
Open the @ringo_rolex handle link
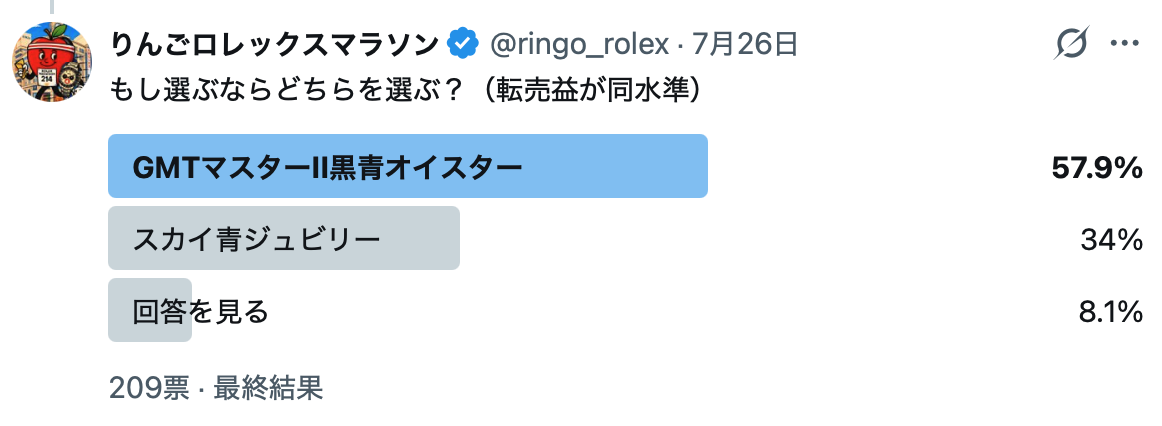579,45
